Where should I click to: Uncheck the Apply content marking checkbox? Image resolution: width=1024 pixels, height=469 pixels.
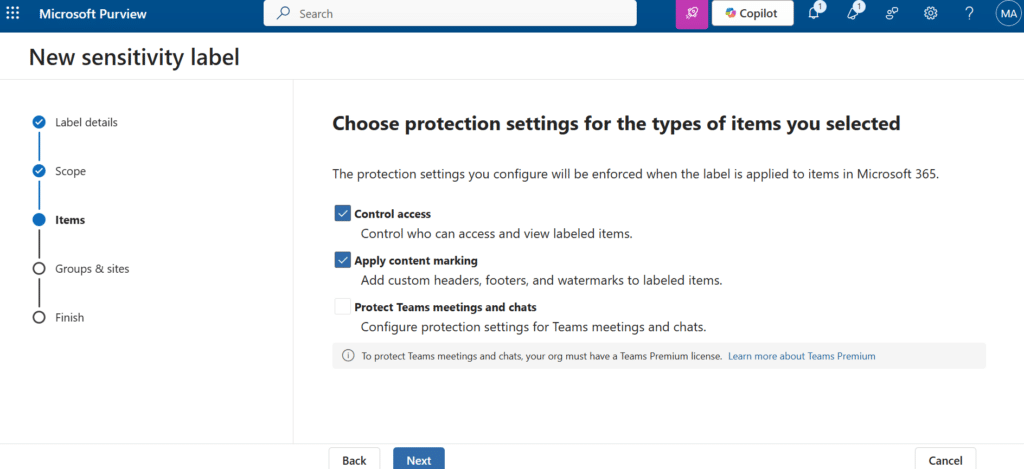(343, 260)
